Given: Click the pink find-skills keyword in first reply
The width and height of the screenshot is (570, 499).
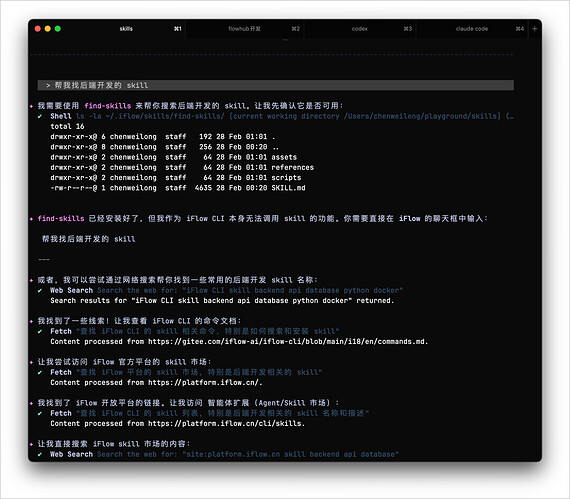Looking at the screenshot, I should point(108,106).
